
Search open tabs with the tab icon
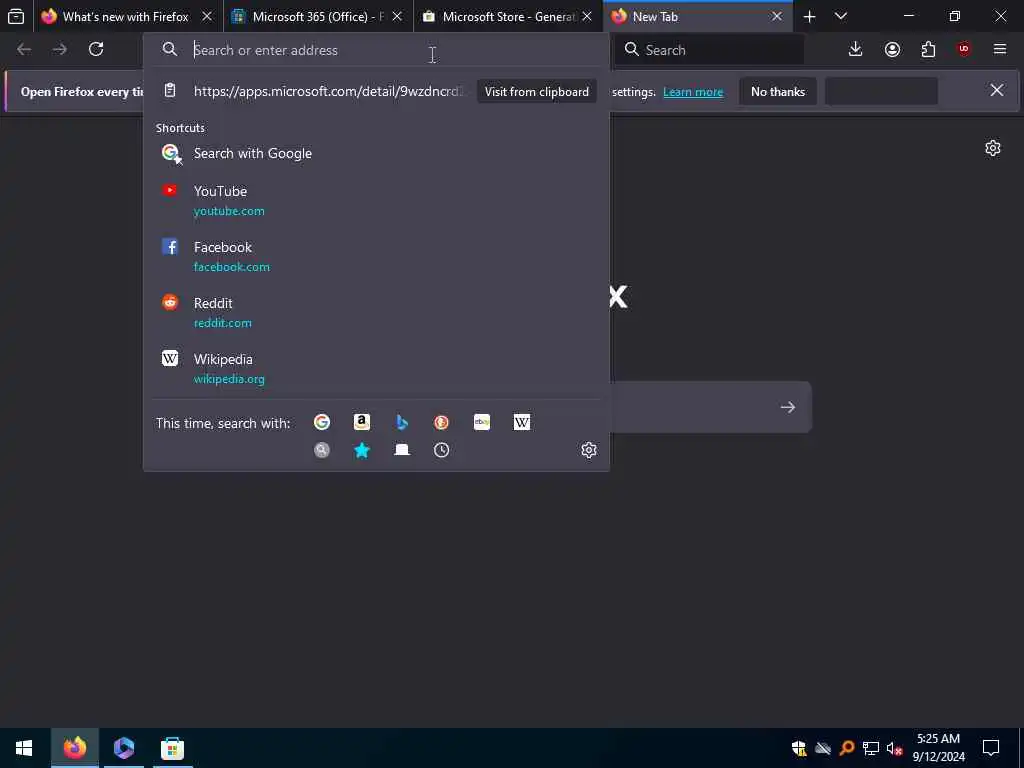click(x=402, y=450)
